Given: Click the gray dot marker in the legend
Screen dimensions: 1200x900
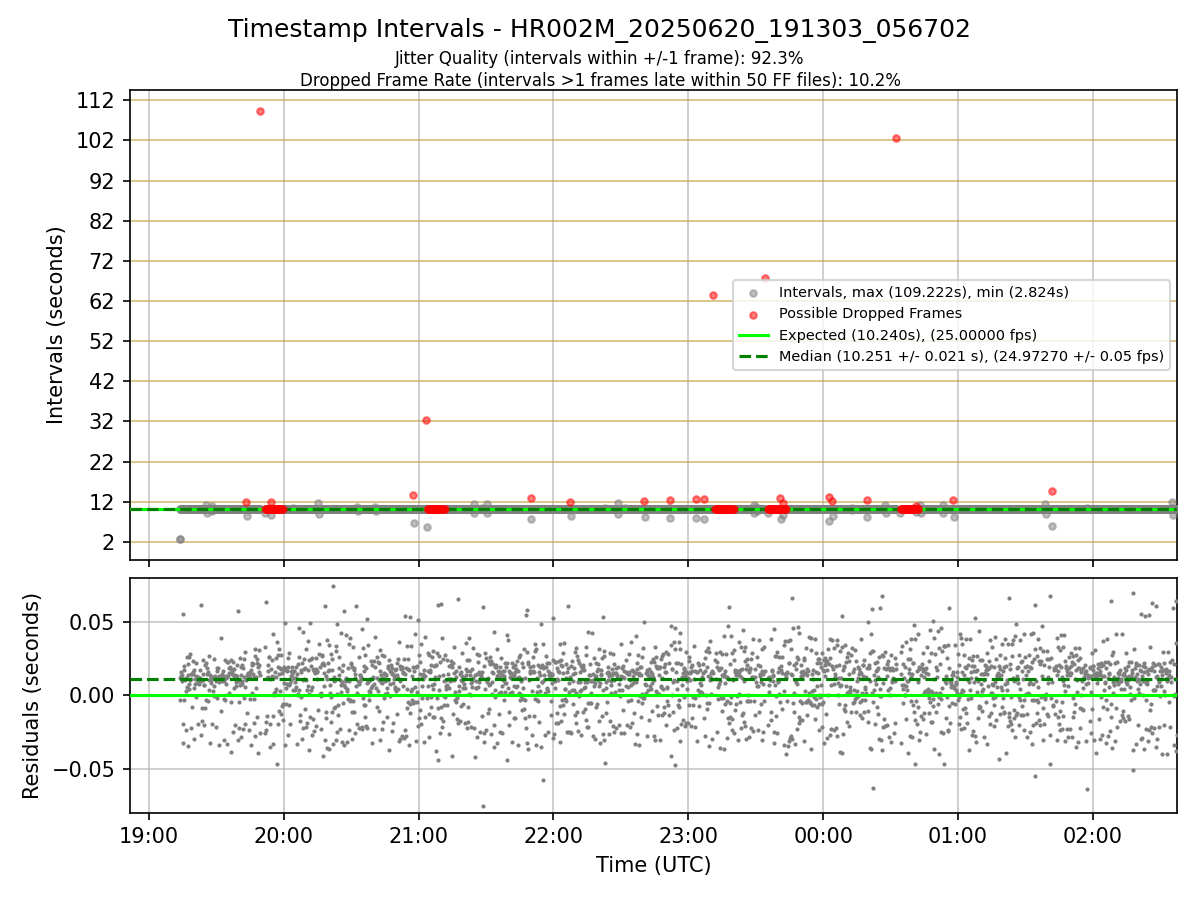Looking at the screenshot, I should pos(753,293).
